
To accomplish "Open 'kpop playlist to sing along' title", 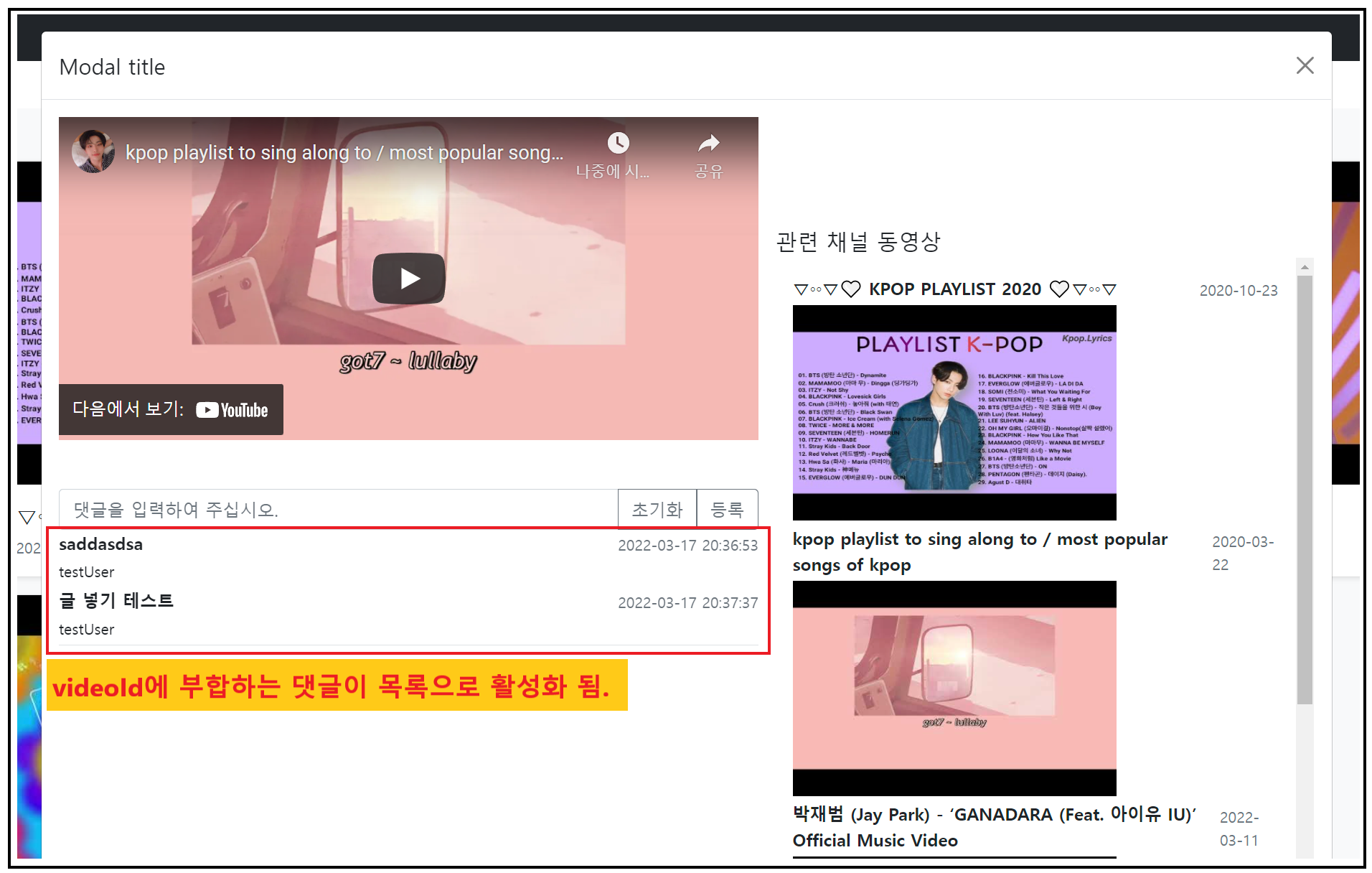I will [980, 552].
